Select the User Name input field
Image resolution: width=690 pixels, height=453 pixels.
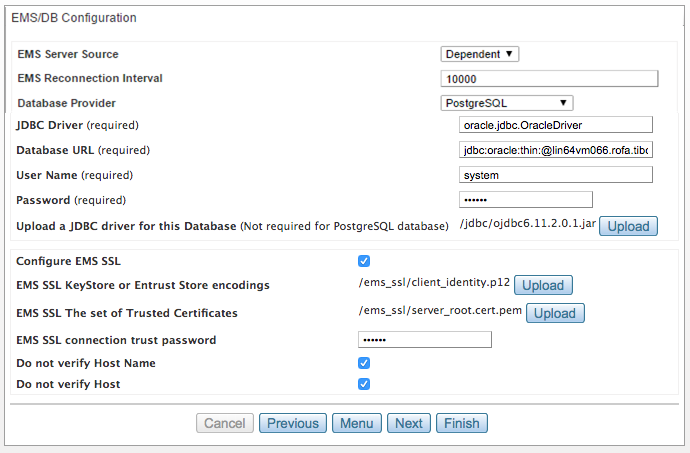pyautogui.click(x=555, y=175)
